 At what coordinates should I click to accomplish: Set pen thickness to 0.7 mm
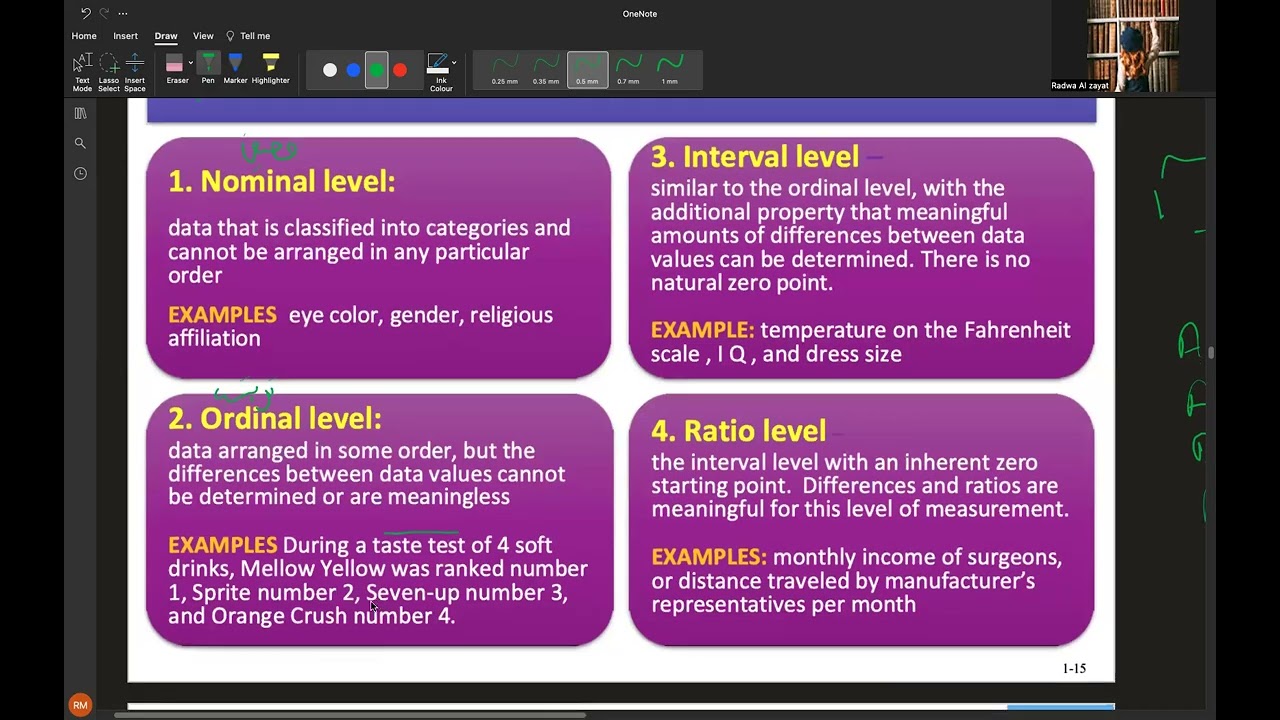click(628, 70)
